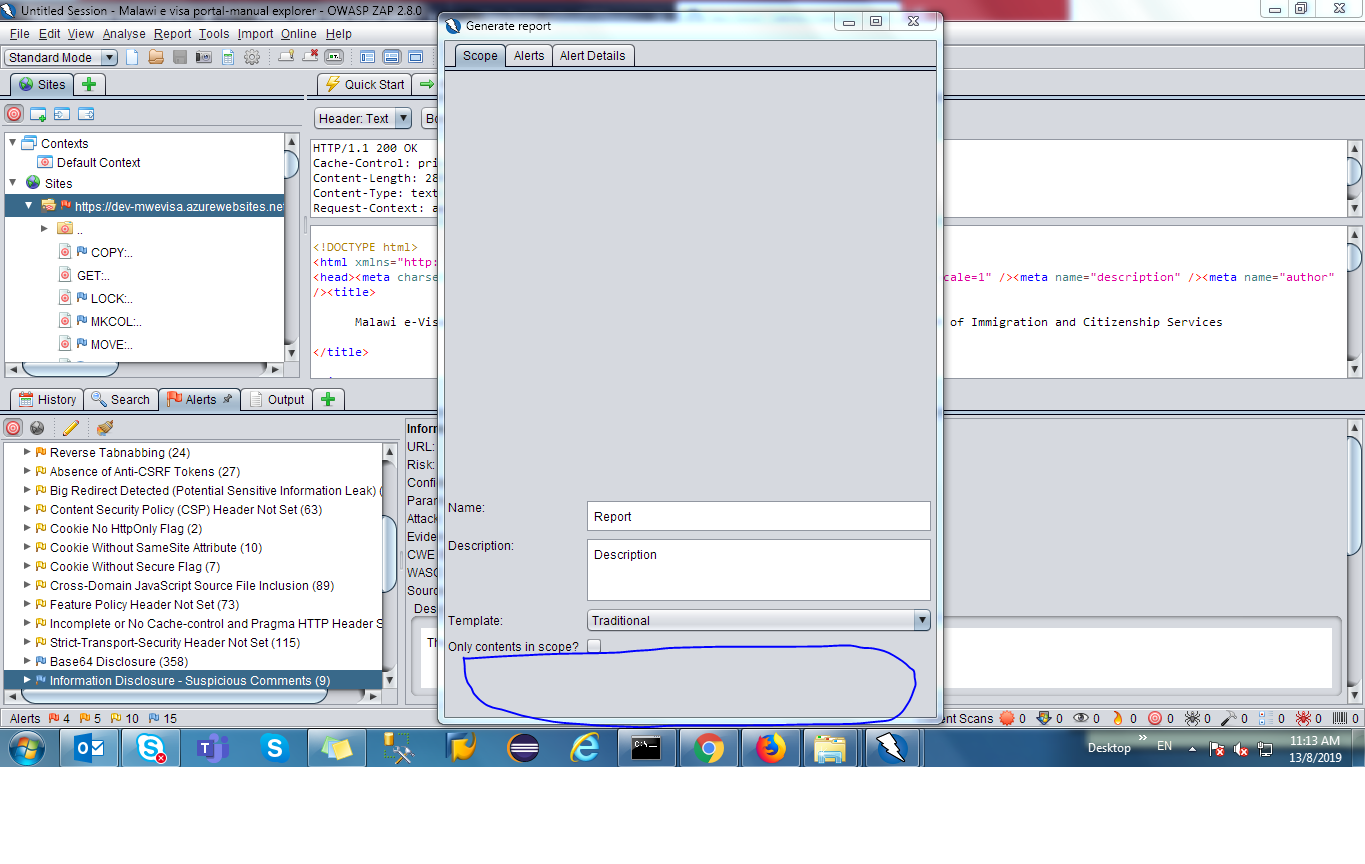Viewport: 1365px width, 864px height.
Task: Select the edit pencil in the Alerts panel
Action: click(70, 427)
